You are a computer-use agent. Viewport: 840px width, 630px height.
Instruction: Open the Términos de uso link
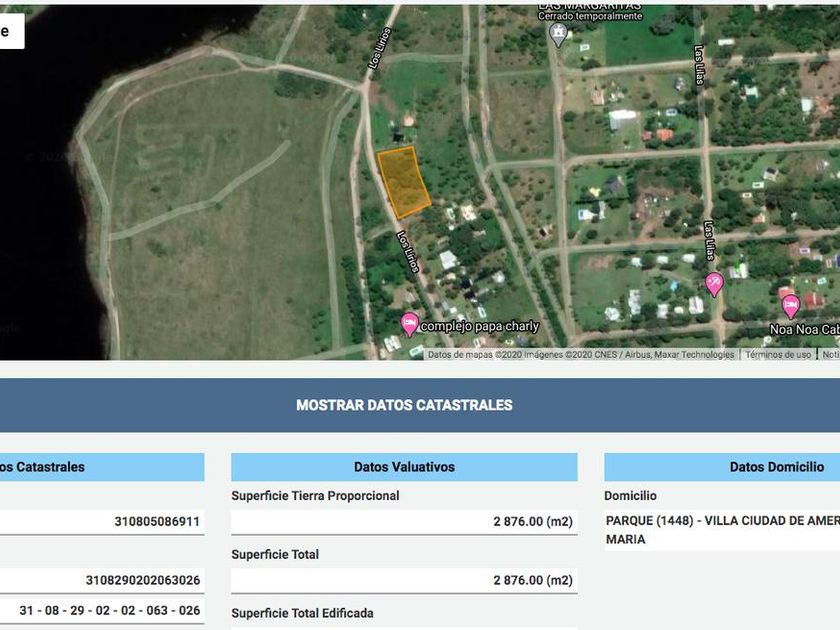tap(778, 355)
